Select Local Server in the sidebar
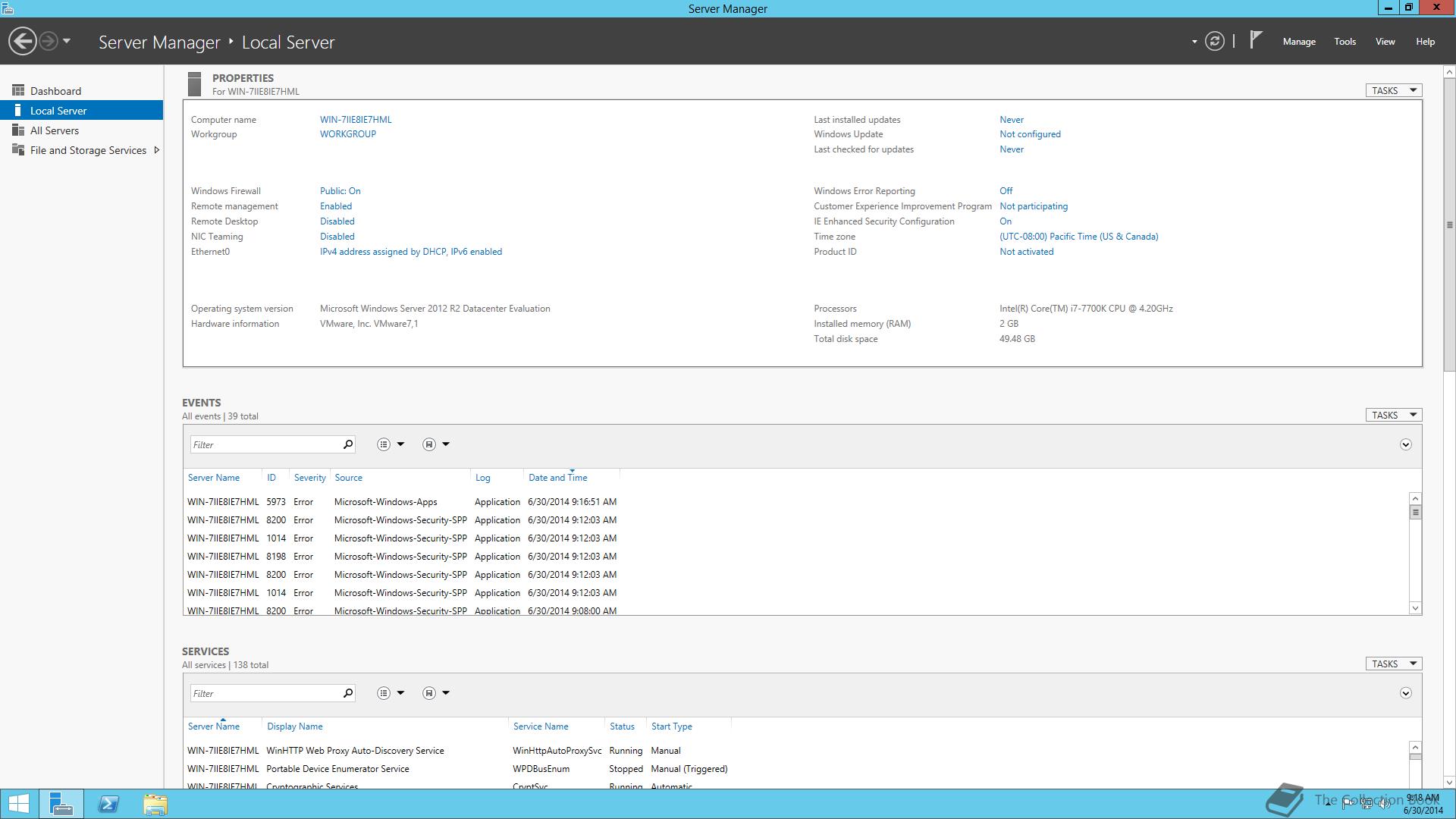 pos(82,111)
